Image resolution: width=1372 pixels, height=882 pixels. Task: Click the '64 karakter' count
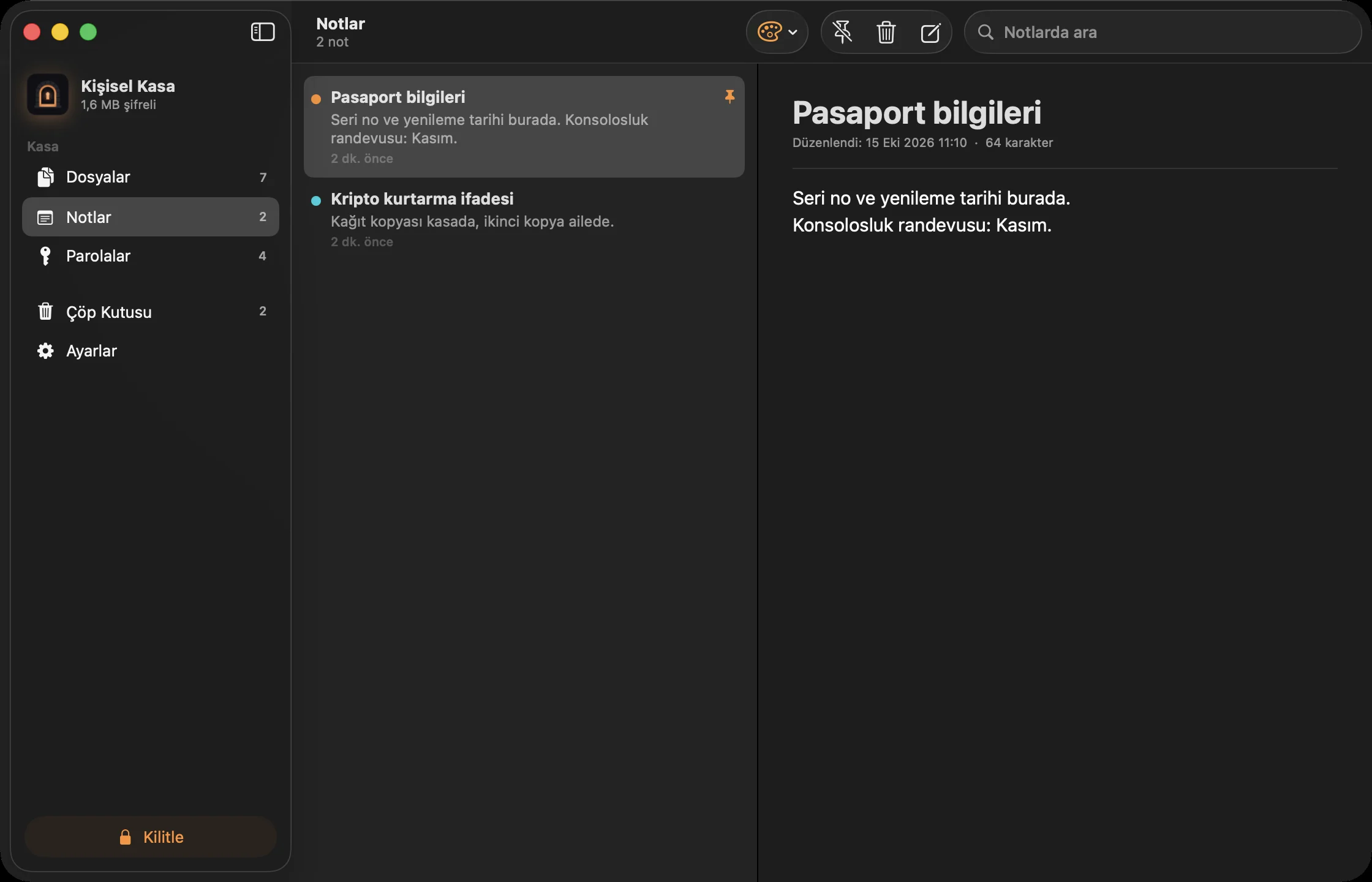[x=1019, y=143]
